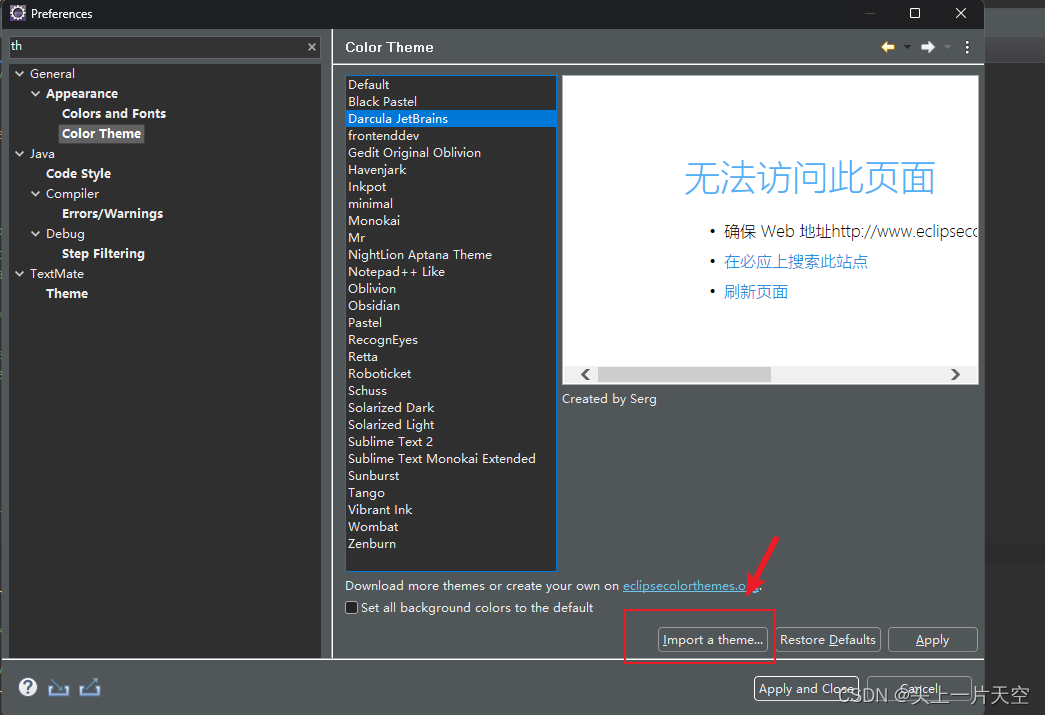Go back to previous preference page
1045x715 pixels.
(x=888, y=47)
